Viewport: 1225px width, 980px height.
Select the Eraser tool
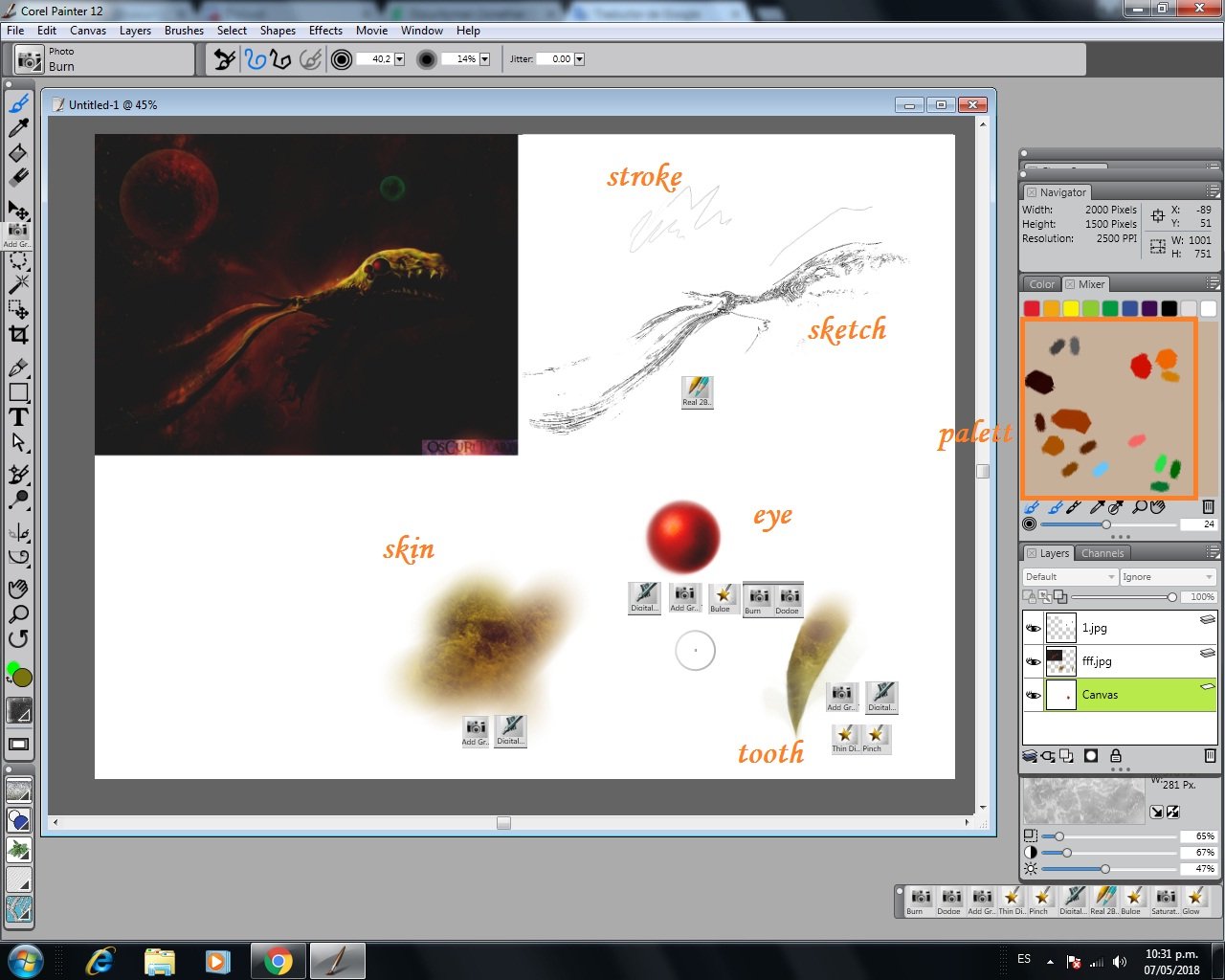(18, 178)
